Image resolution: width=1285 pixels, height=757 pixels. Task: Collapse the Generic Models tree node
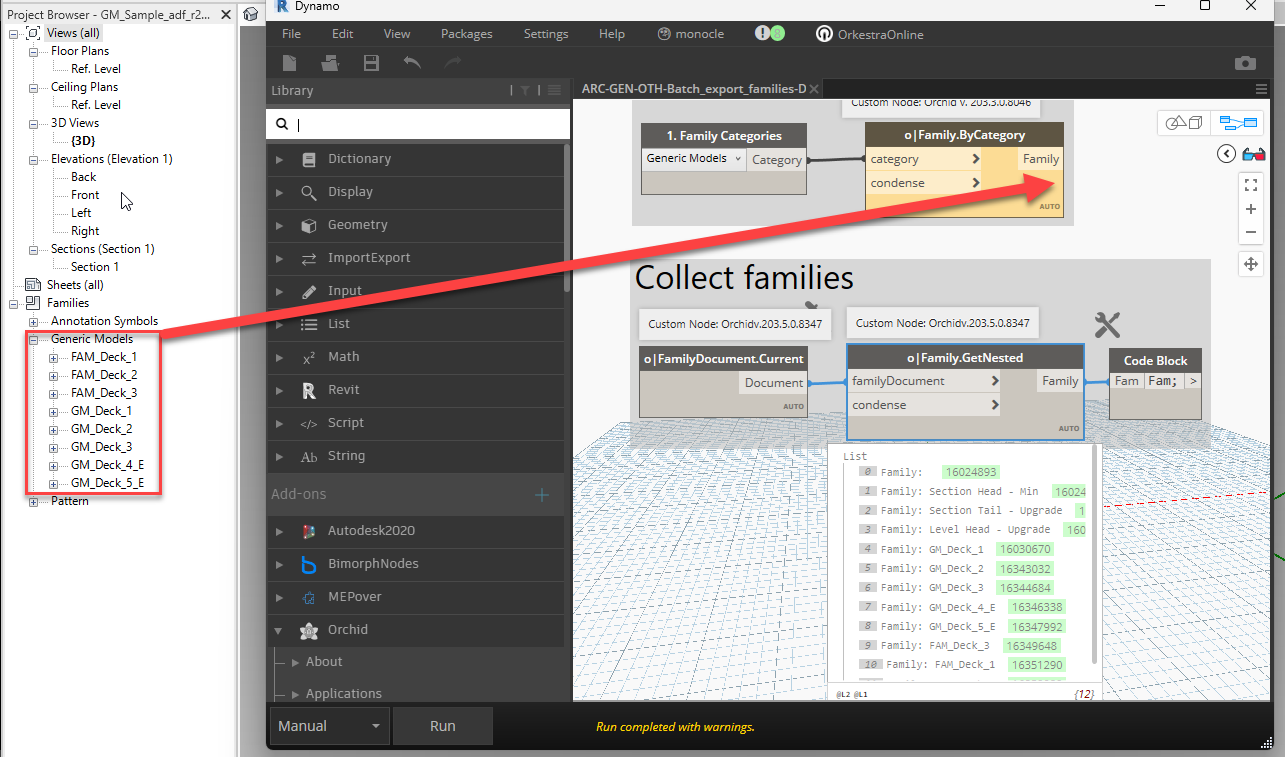33,339
